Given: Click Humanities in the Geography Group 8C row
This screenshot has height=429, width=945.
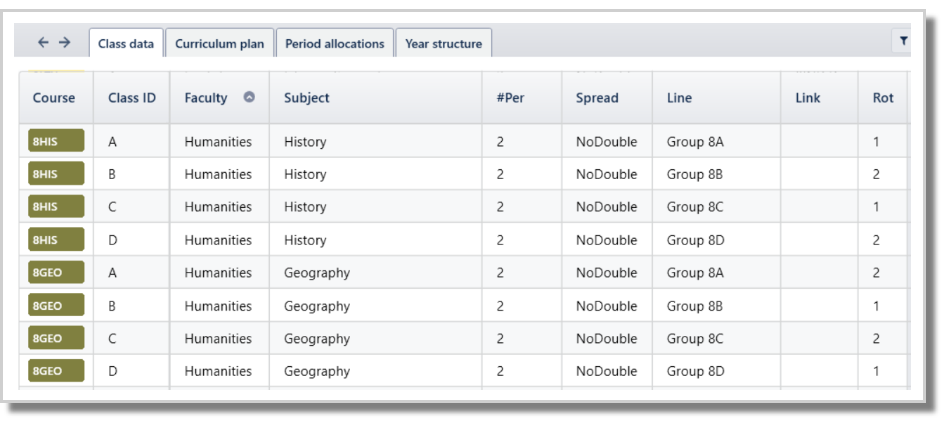Looking at the screenshot, I should click(x=218, y=339).
